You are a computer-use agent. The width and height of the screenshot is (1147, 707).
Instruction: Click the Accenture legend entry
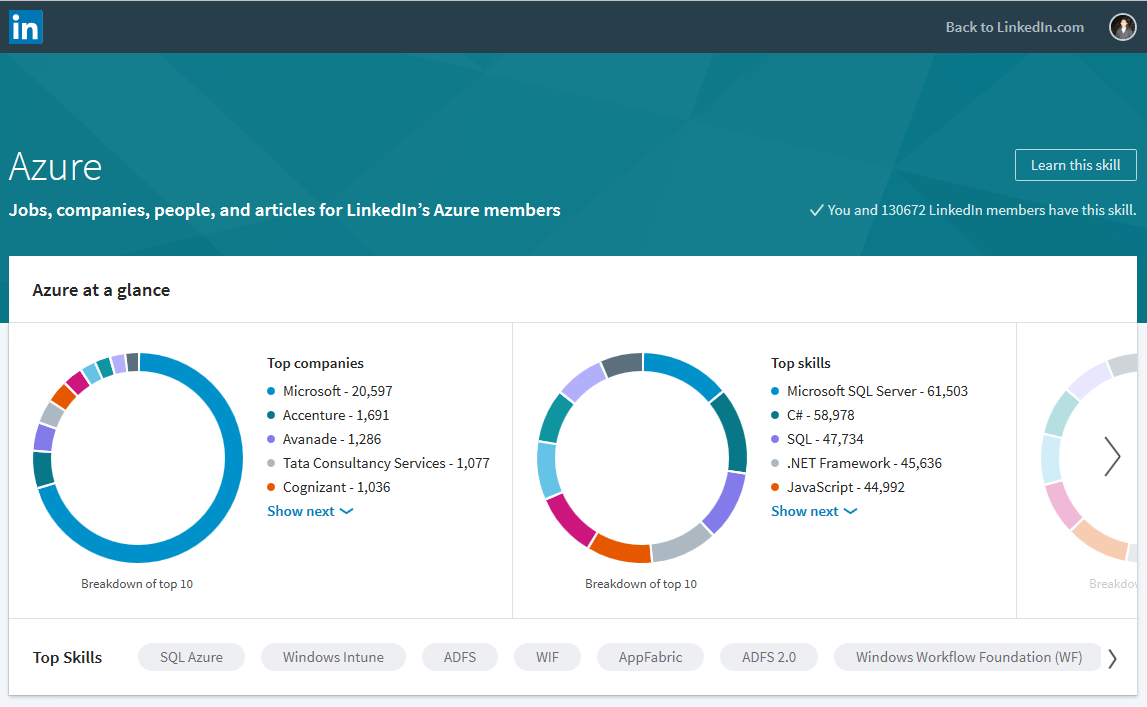point(335,415)
